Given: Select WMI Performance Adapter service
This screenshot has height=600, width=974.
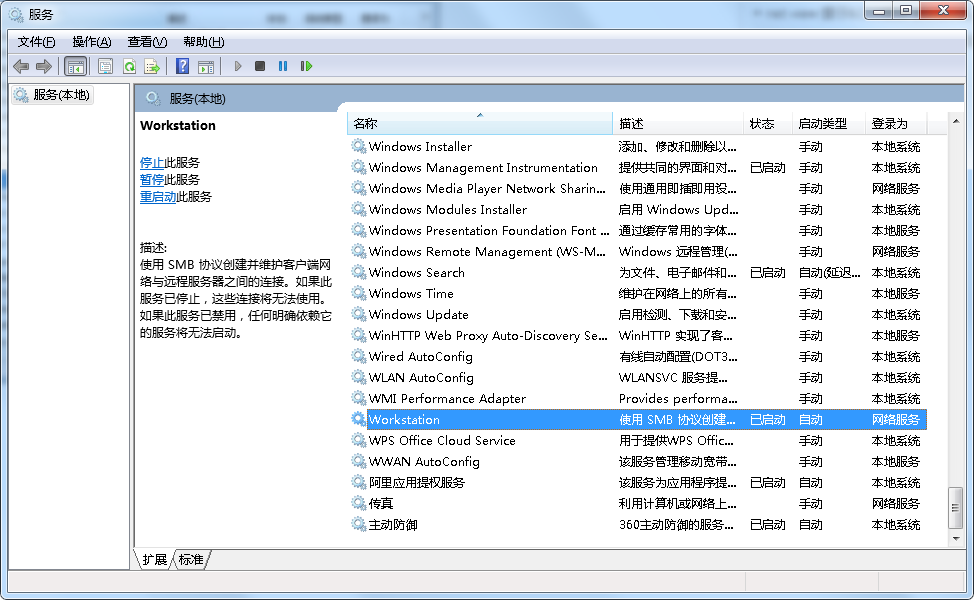Looking at the screenshot, I should [447, 398].
